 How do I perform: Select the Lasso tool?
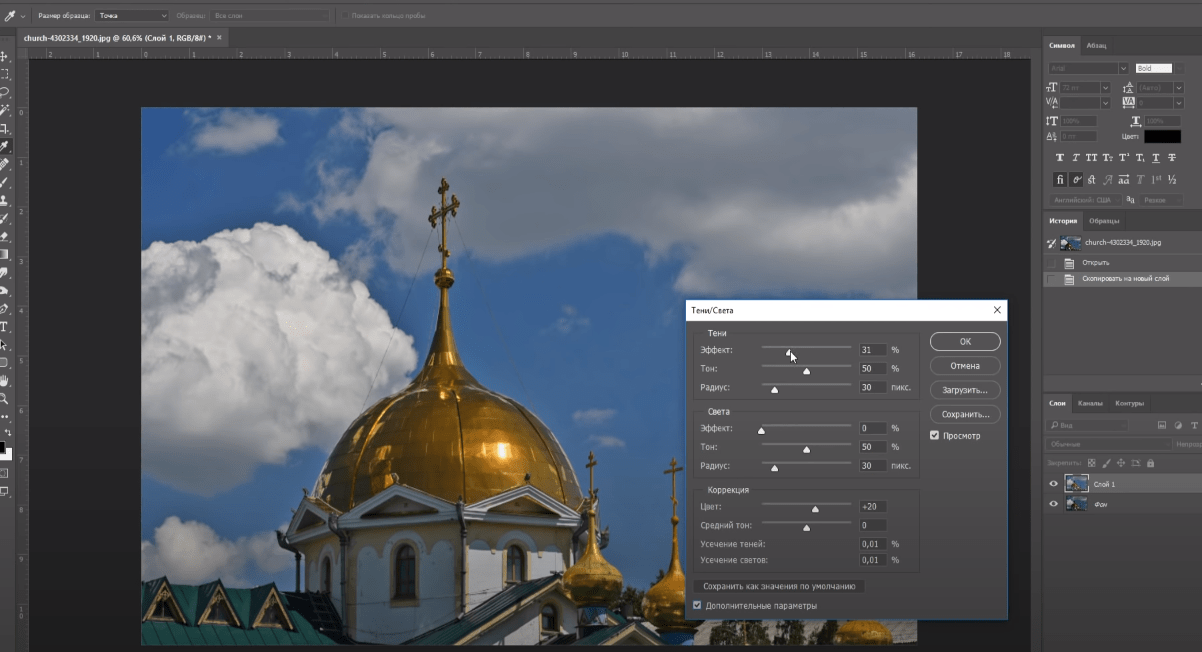click(x=5, y=92)
